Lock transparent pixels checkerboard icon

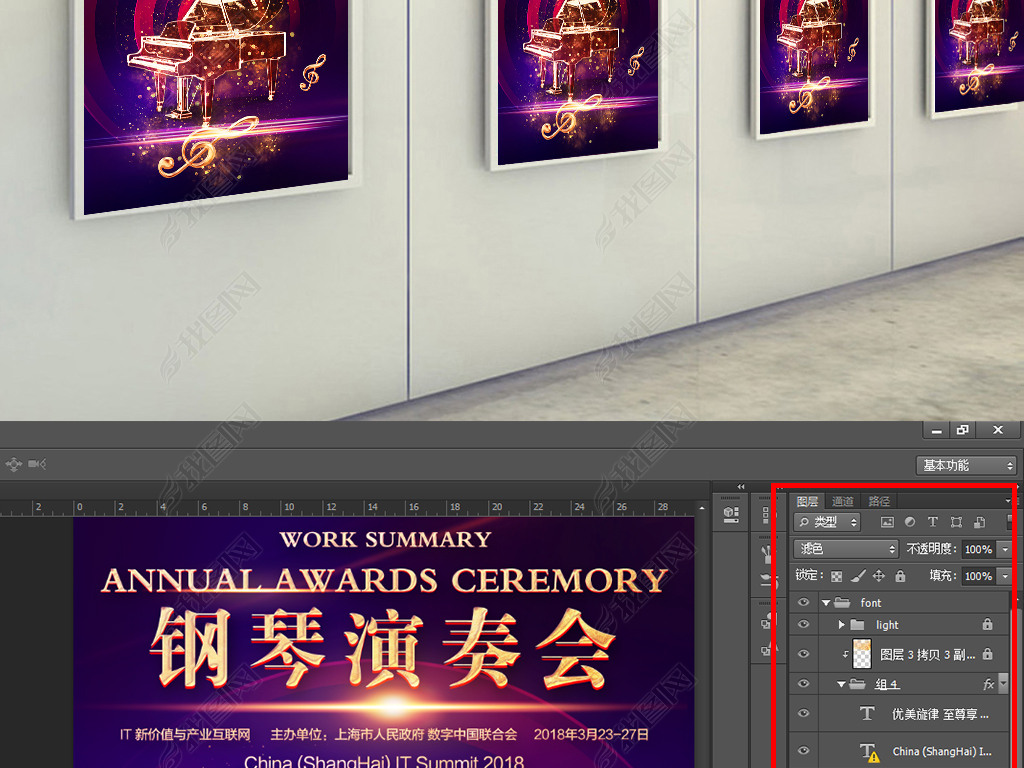click(x=837, y=576)
